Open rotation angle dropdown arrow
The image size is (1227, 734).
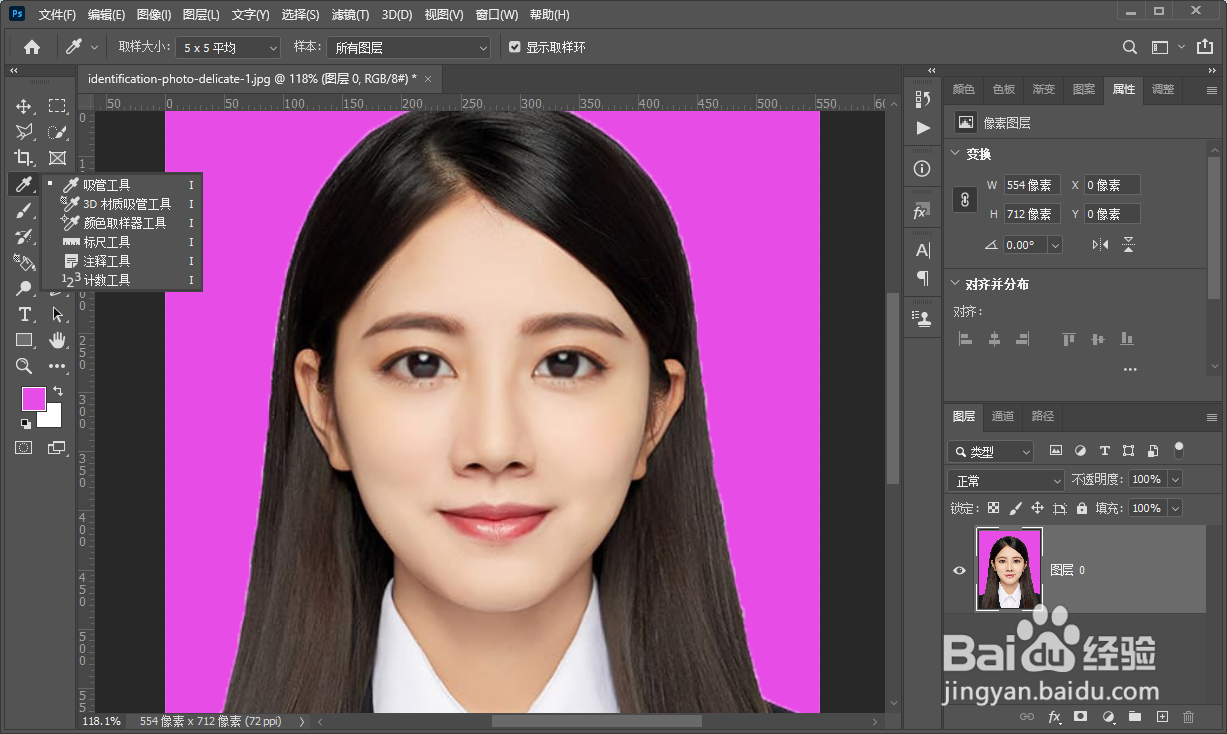[x=1055, y=245]
